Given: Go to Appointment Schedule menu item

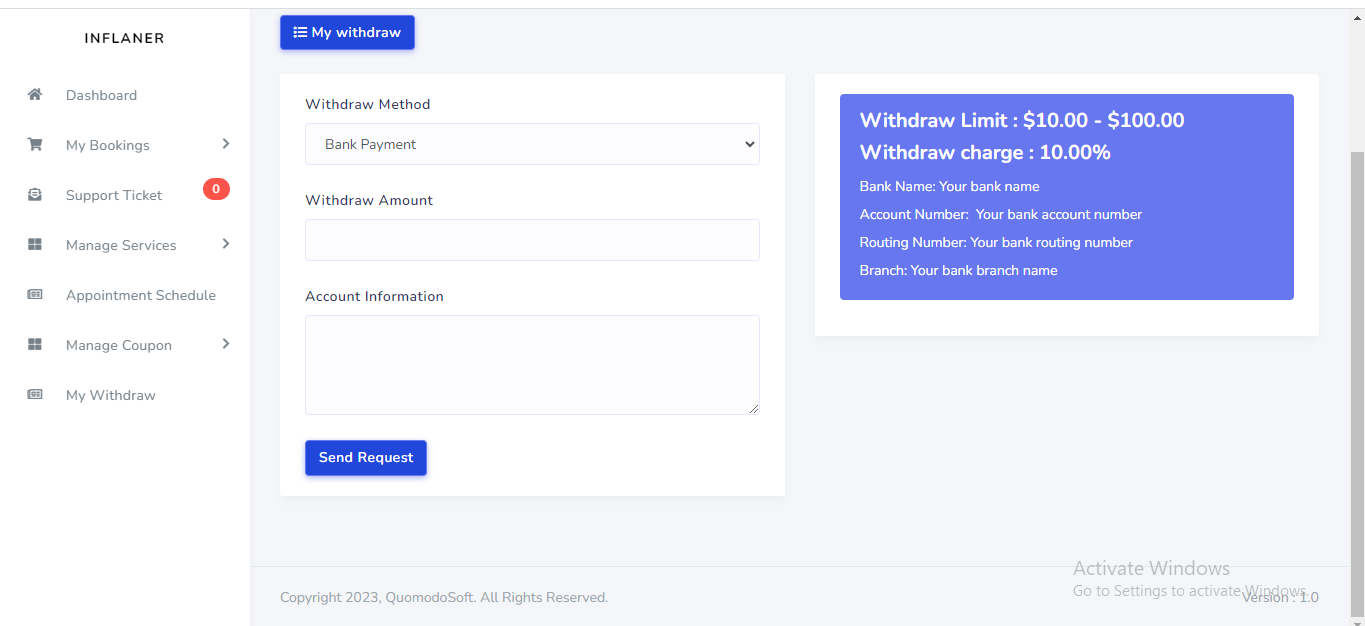Looking at the screenshot, I should (140, 295).
